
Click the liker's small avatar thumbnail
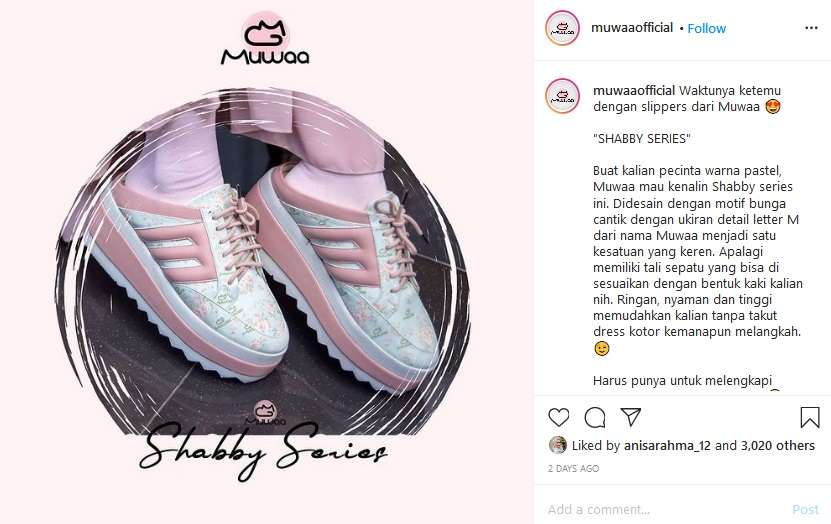tap(558, 445)
